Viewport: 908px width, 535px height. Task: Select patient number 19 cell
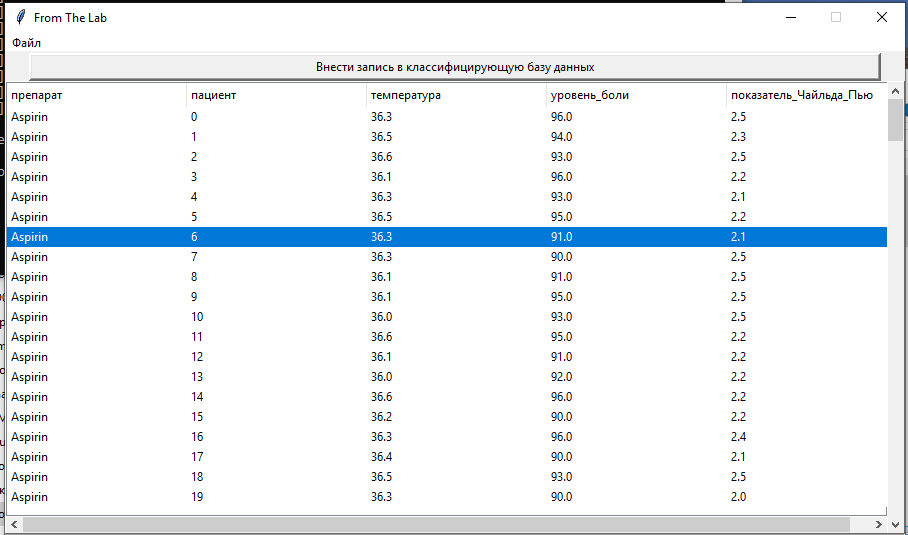click(x=197, y=497)
